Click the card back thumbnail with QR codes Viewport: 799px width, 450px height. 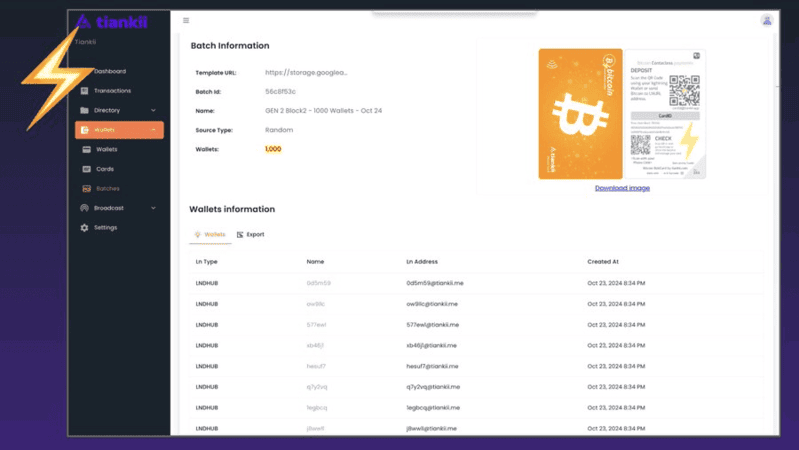pyautogui.click(x=665, y=114)
